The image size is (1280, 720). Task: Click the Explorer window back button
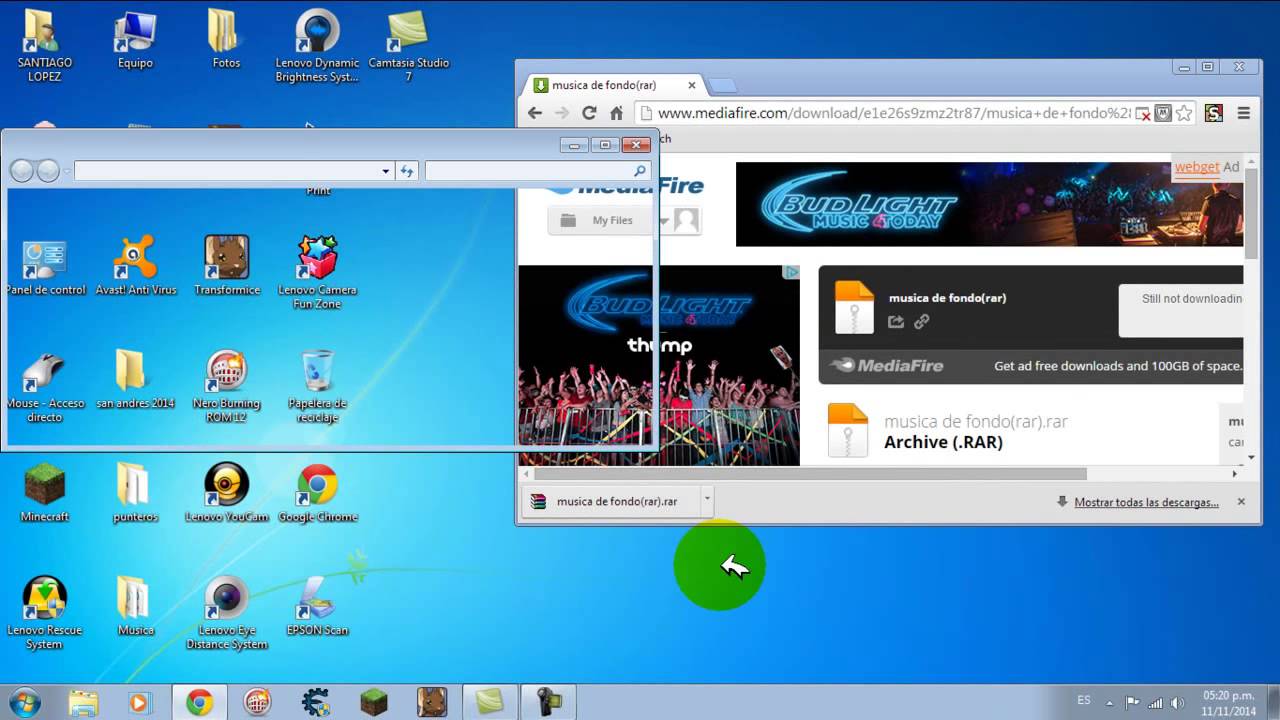pyautogui.click(x=21, y=171)
